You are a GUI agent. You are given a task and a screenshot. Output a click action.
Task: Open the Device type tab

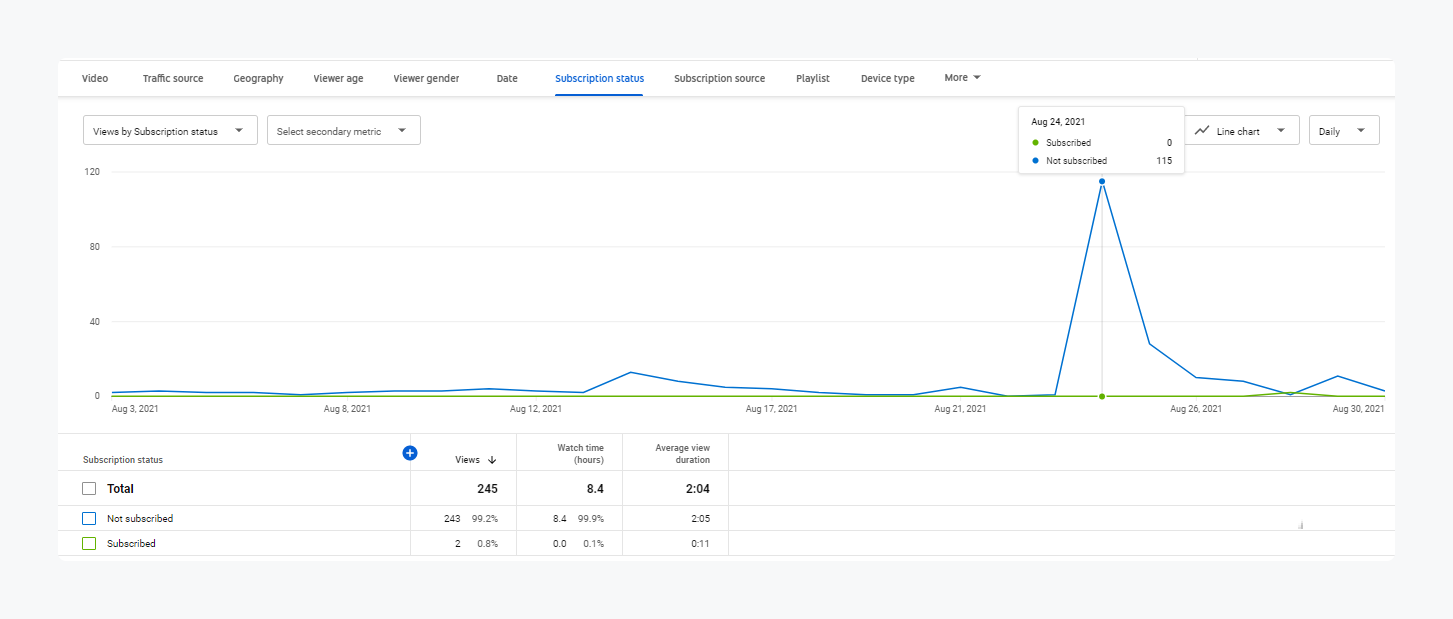[x=887, y=79]
